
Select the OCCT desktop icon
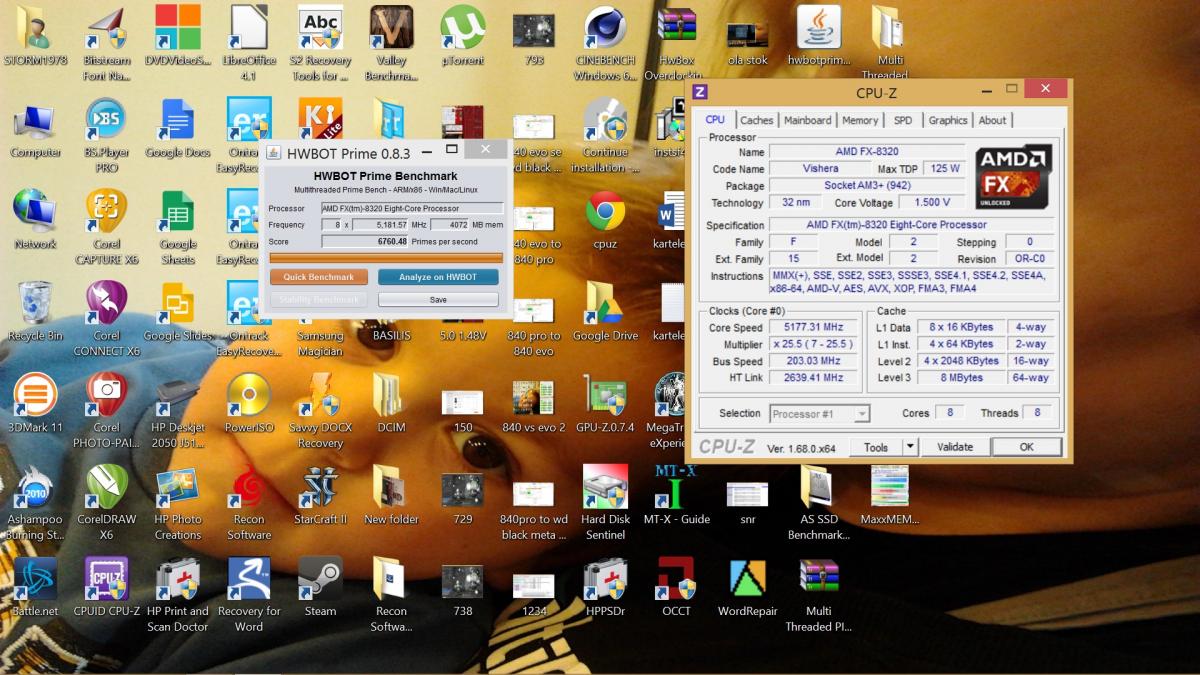tap(676, 587)
